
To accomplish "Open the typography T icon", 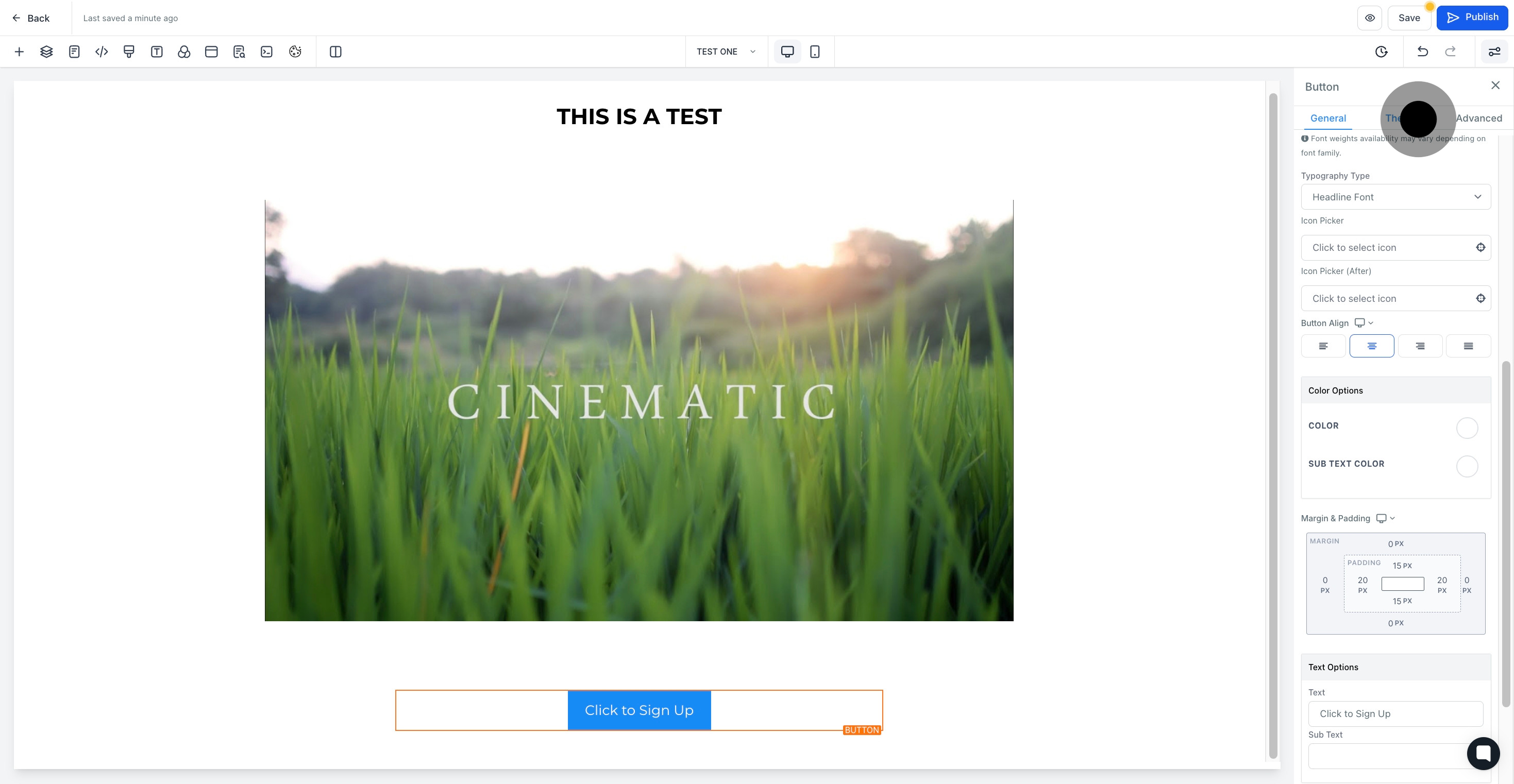I will (x=156, y=52).
